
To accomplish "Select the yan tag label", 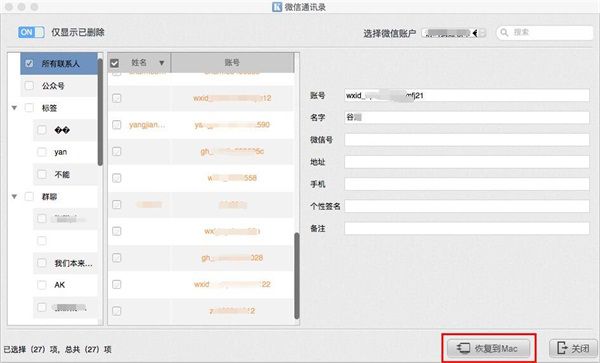I will click(60, 152).
